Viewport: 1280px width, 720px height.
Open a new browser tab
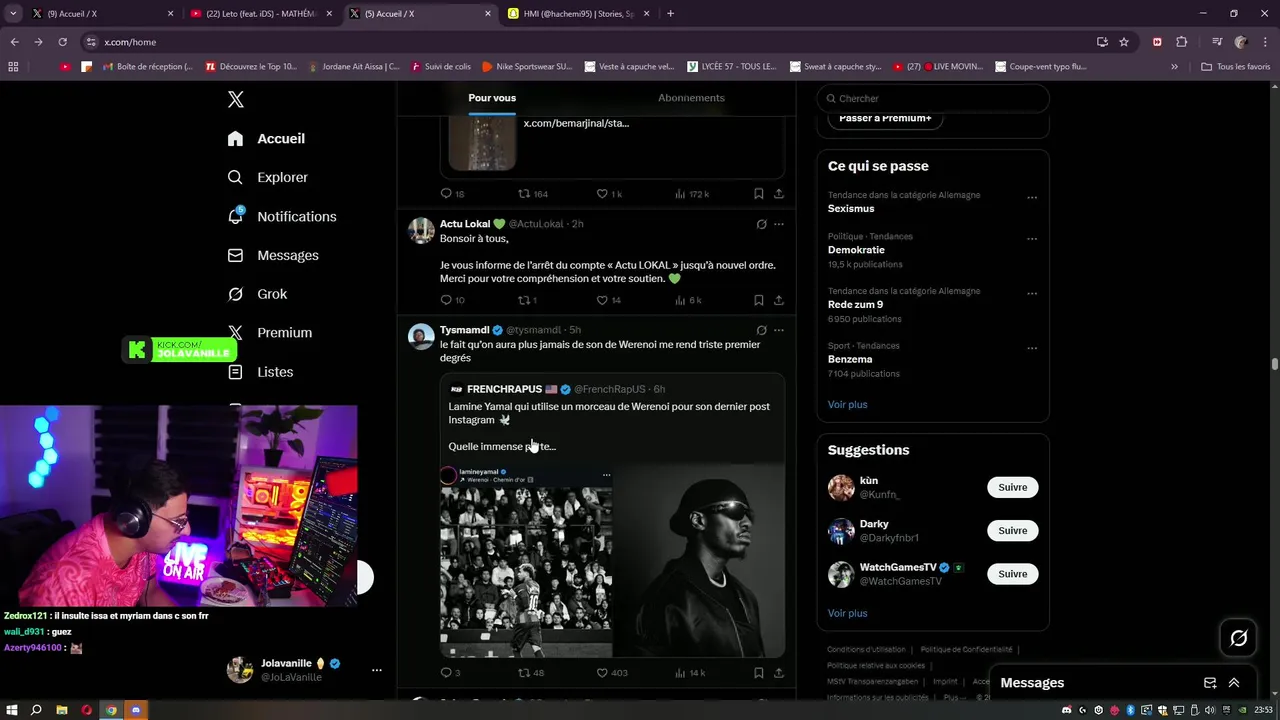[670, 14]
